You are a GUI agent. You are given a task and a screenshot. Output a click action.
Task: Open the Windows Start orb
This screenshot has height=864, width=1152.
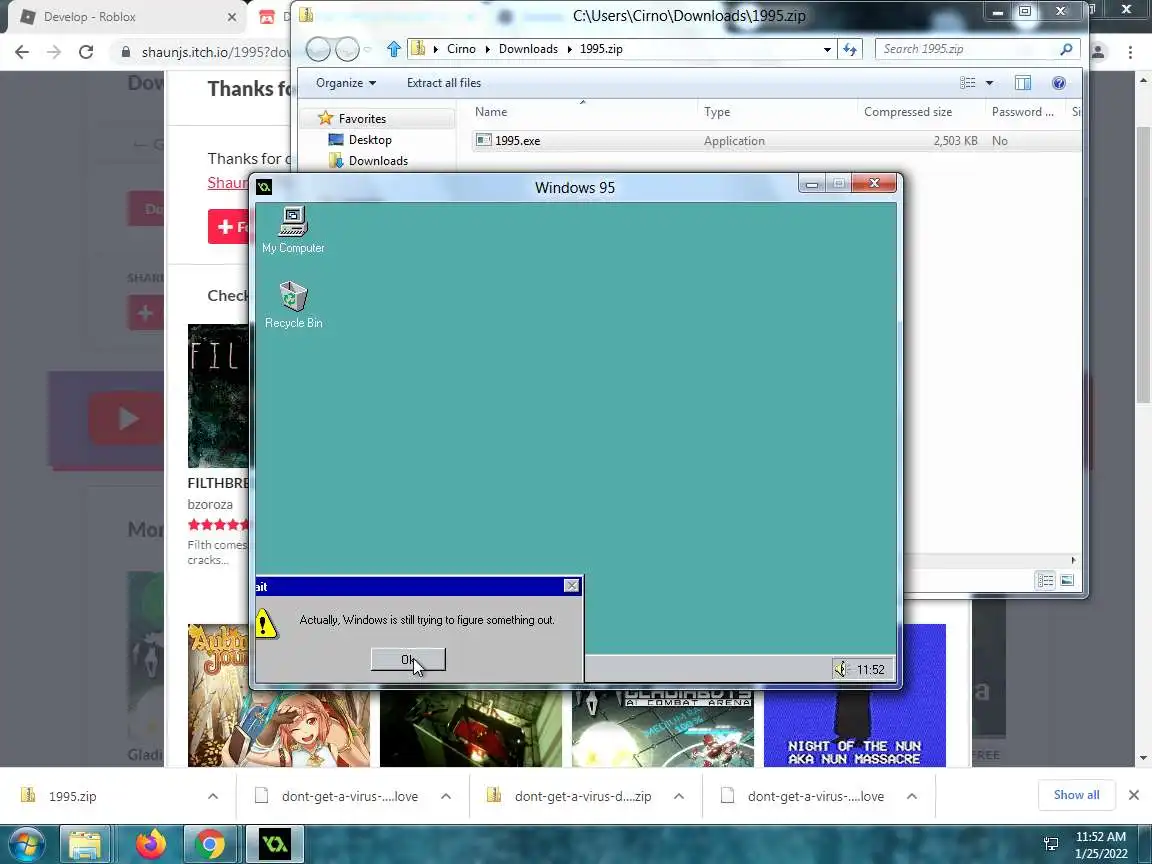[25, 844]
